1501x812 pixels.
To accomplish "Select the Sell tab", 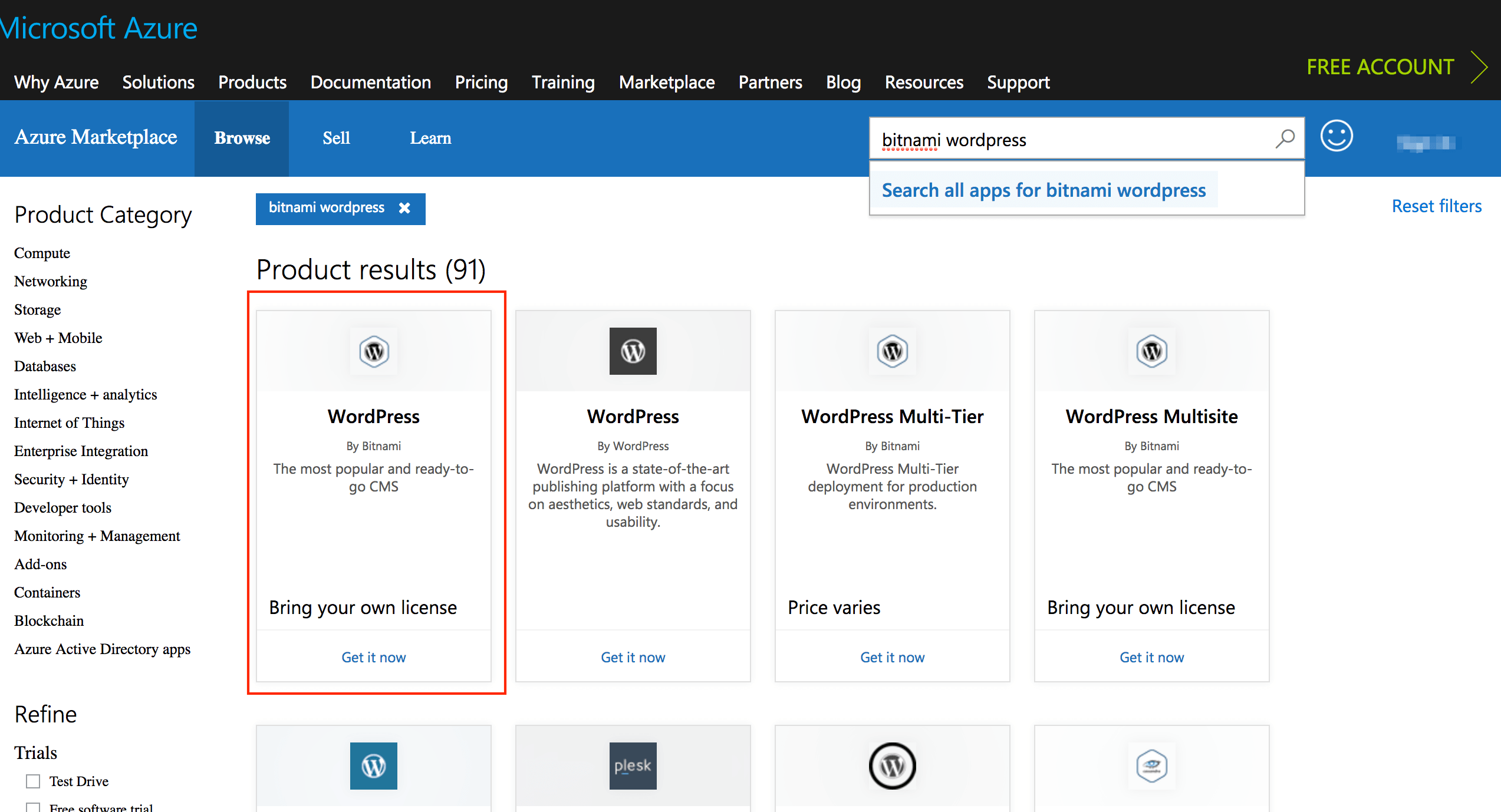I will [x=336, y=138].
